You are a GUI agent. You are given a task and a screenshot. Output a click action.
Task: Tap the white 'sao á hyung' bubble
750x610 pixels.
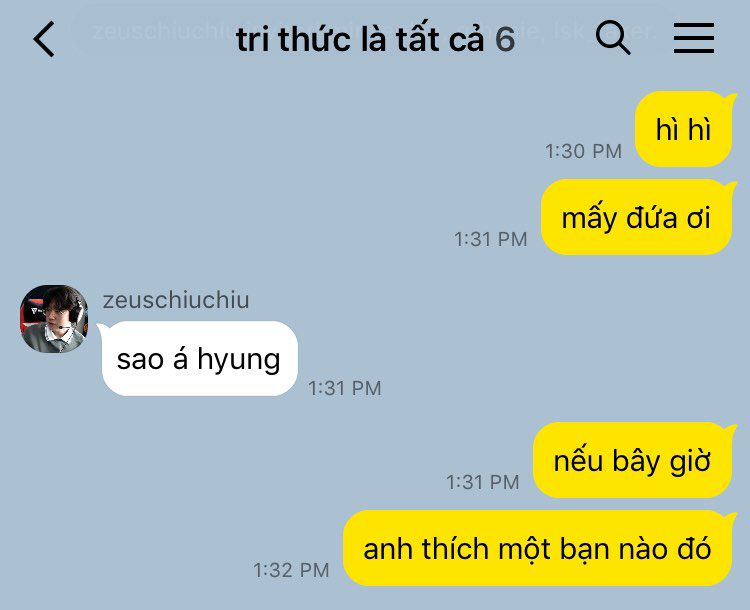[x=199, y=359]
